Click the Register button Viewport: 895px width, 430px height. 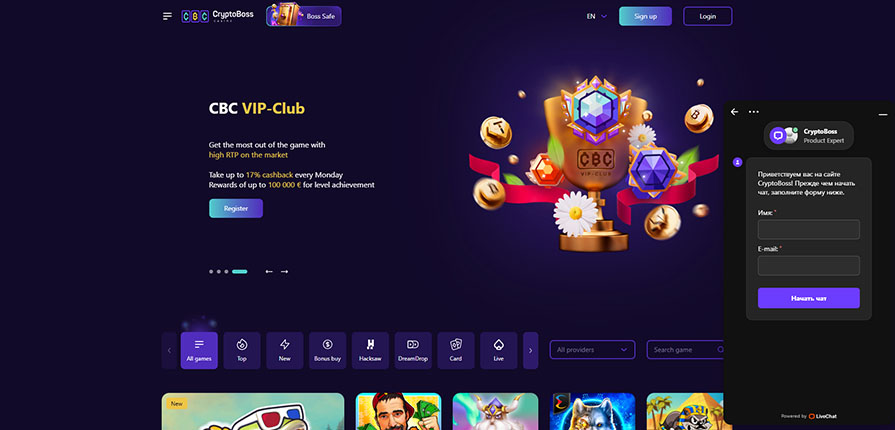(236, 208)
